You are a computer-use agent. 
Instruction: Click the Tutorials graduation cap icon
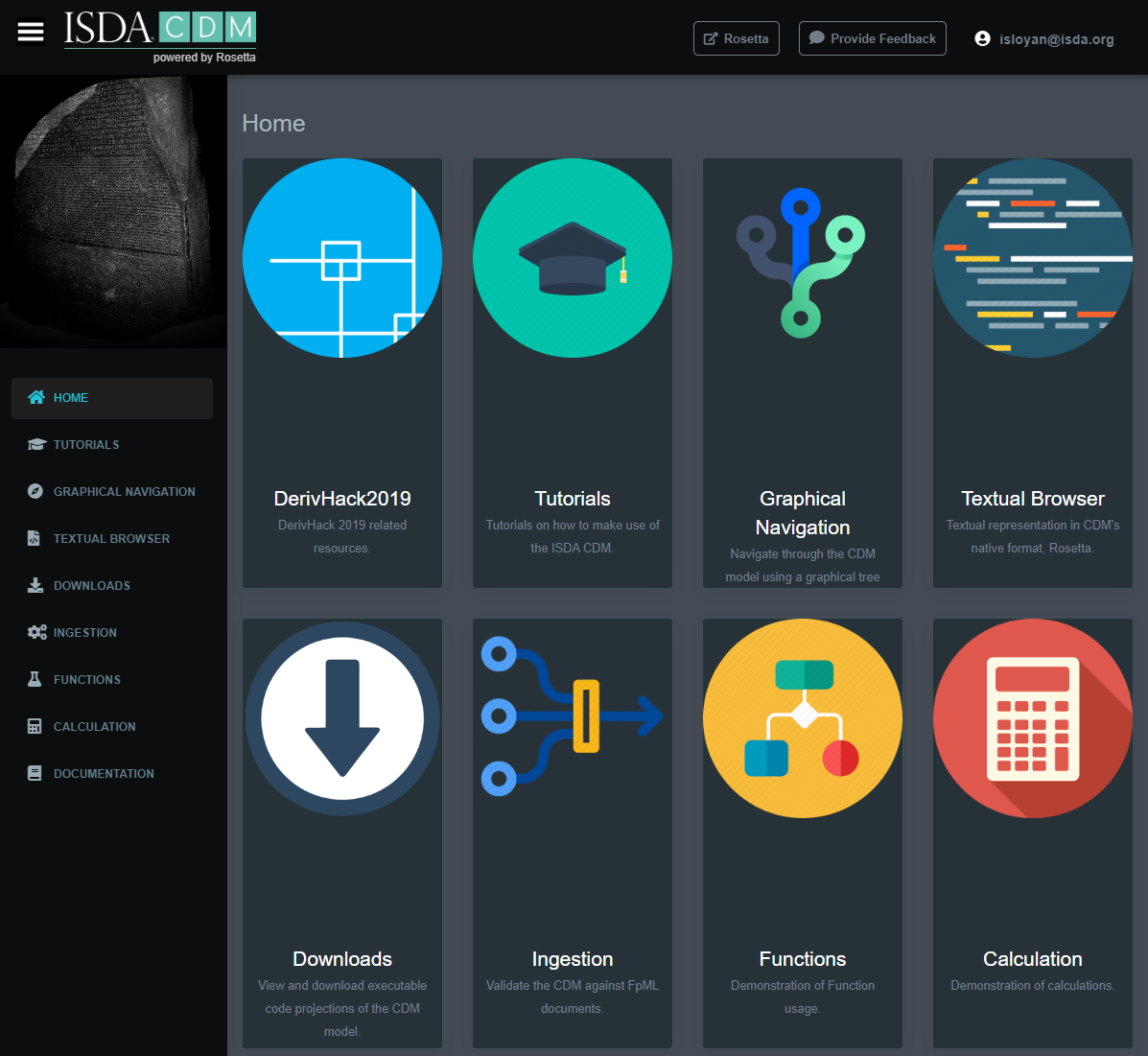573,259
